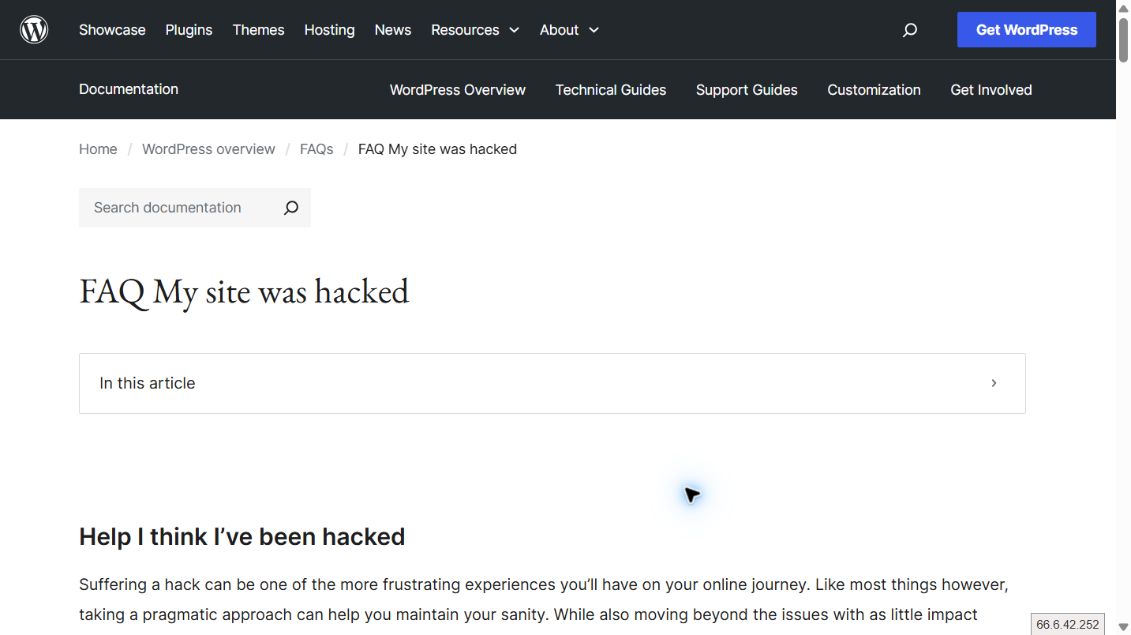Click the page vertical scrollbar thumb

[x=1123, y=39]
